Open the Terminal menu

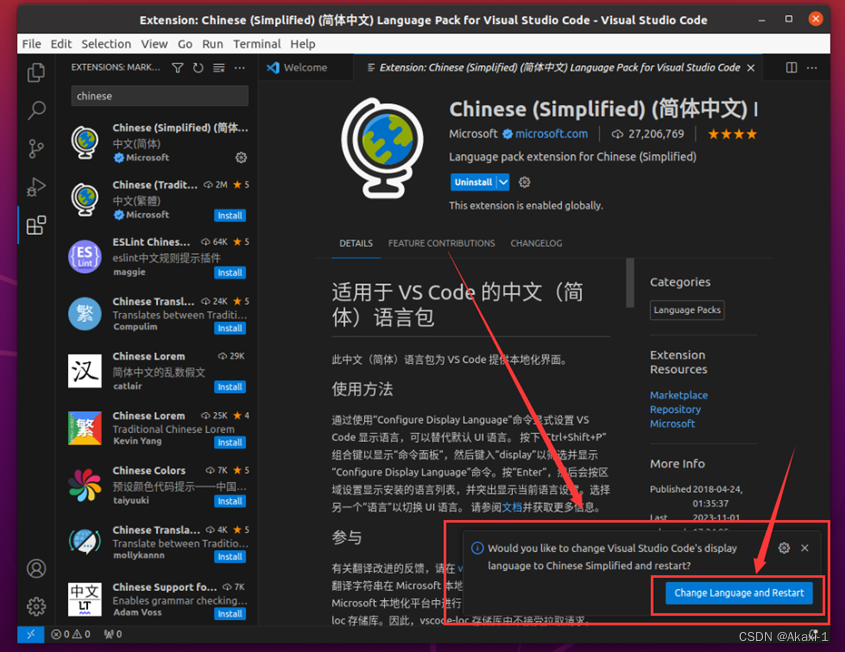(x=257, y=44)
